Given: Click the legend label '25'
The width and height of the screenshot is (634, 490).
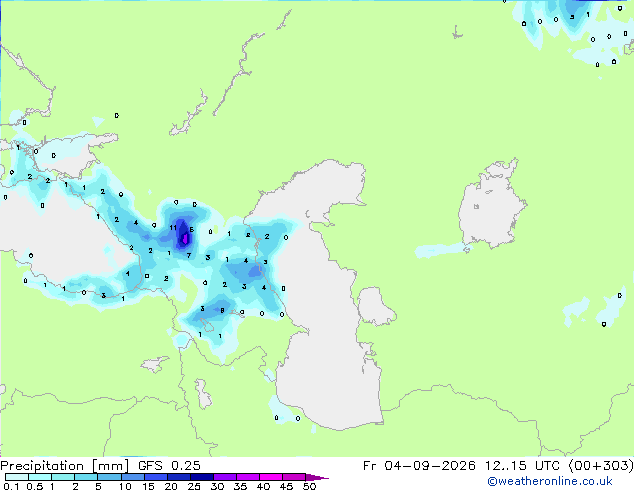Looking at the screenshot, I should (x=194, y=486).
